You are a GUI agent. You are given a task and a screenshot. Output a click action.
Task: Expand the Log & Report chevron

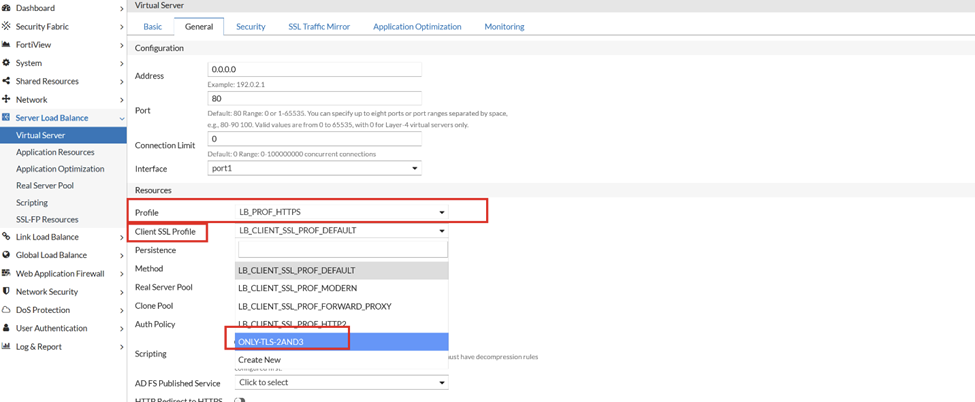[x=121, y=347]
